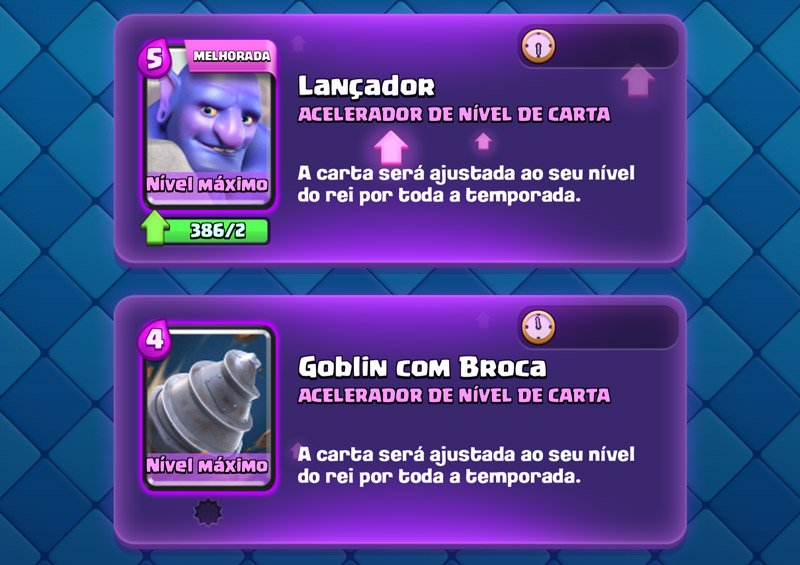The height and width of the screenshot is (565, 800).
Task: Click the elixir cost 5 badge
Action: tap(154, 58)
